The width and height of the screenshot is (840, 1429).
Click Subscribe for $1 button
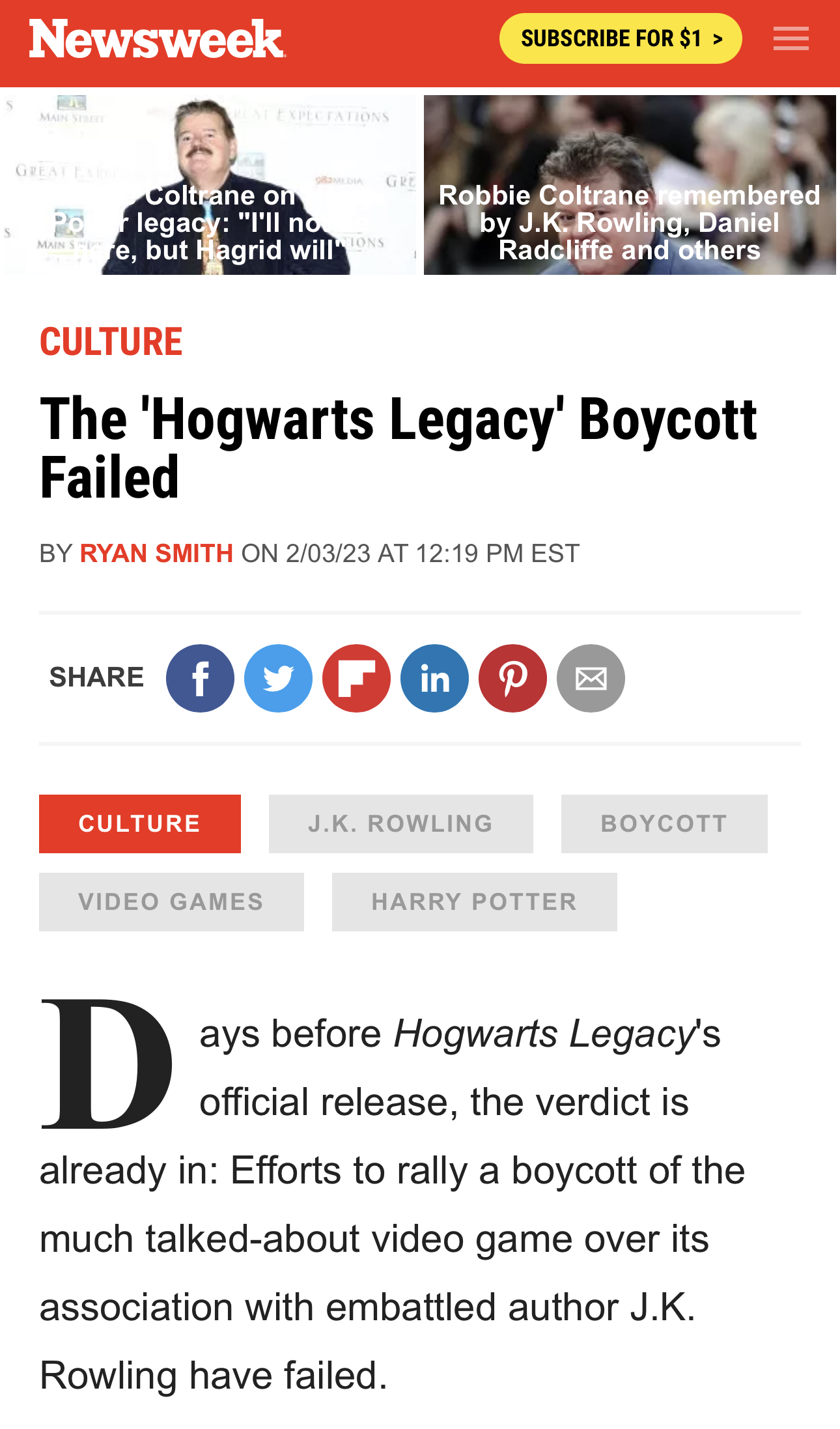click(x=621, y=38)
